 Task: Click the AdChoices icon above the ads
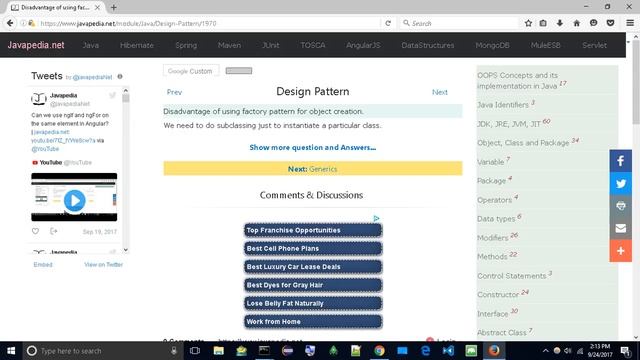(x=376, y=219)
